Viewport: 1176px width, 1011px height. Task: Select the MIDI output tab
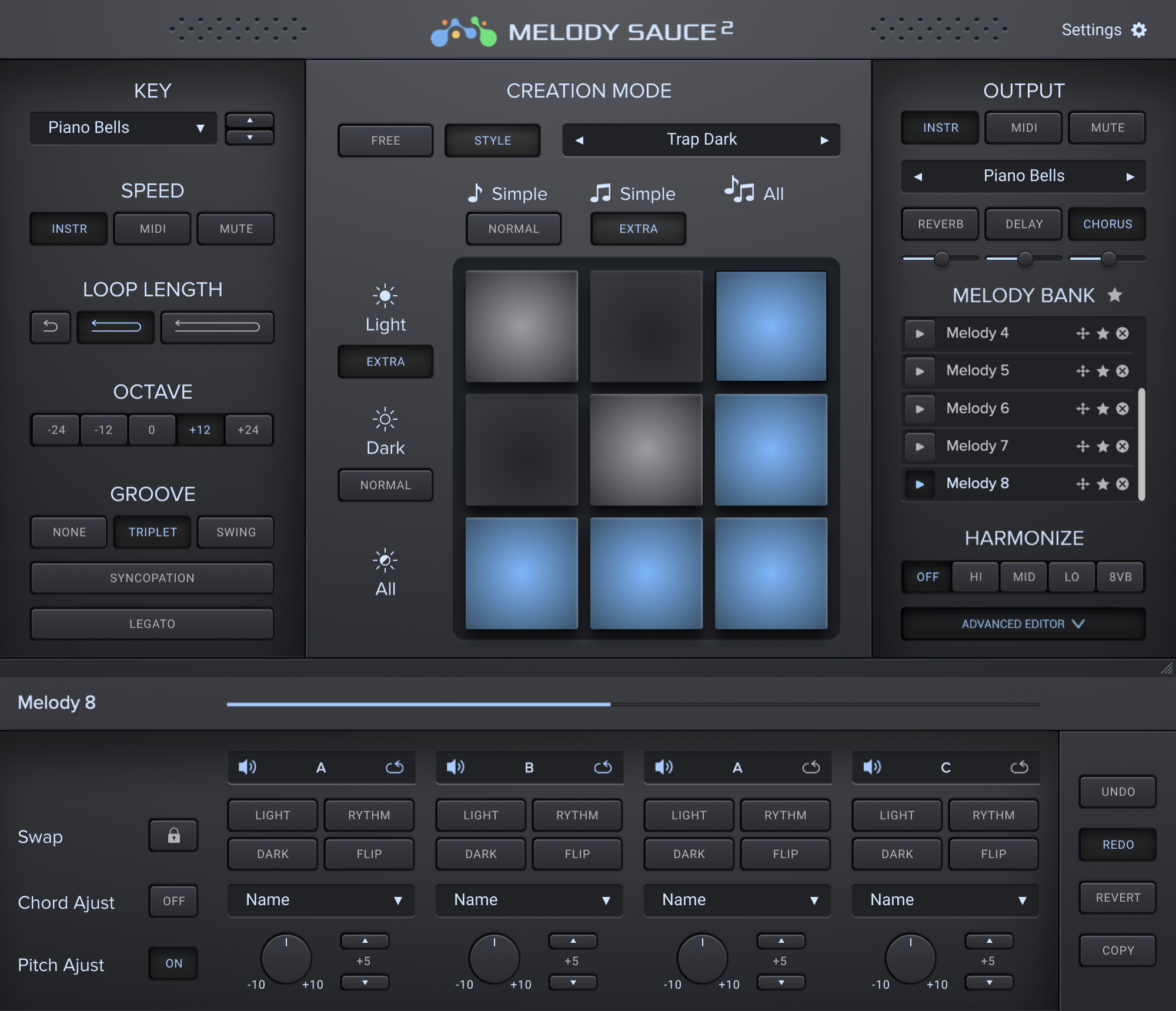pyautogui.click(x=1023, y=128)
